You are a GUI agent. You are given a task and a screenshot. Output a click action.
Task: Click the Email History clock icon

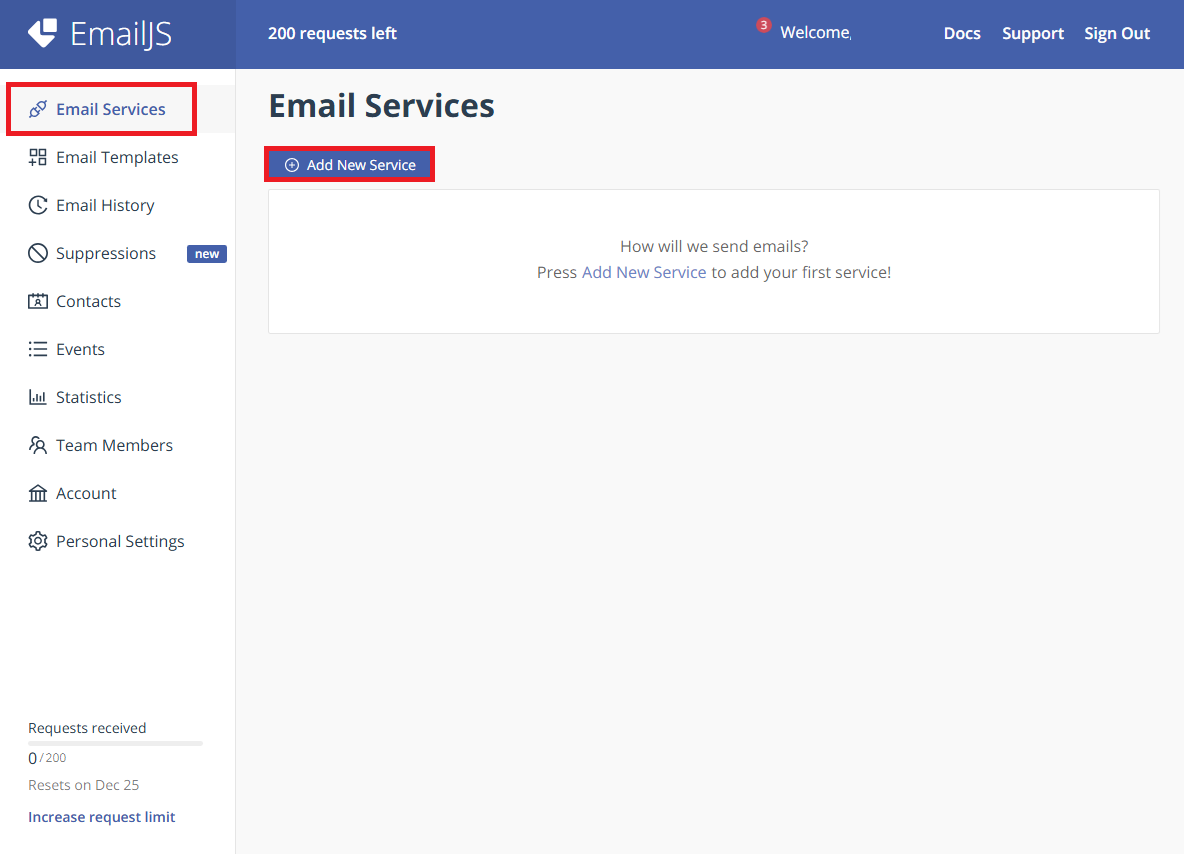tap(38, 205)
